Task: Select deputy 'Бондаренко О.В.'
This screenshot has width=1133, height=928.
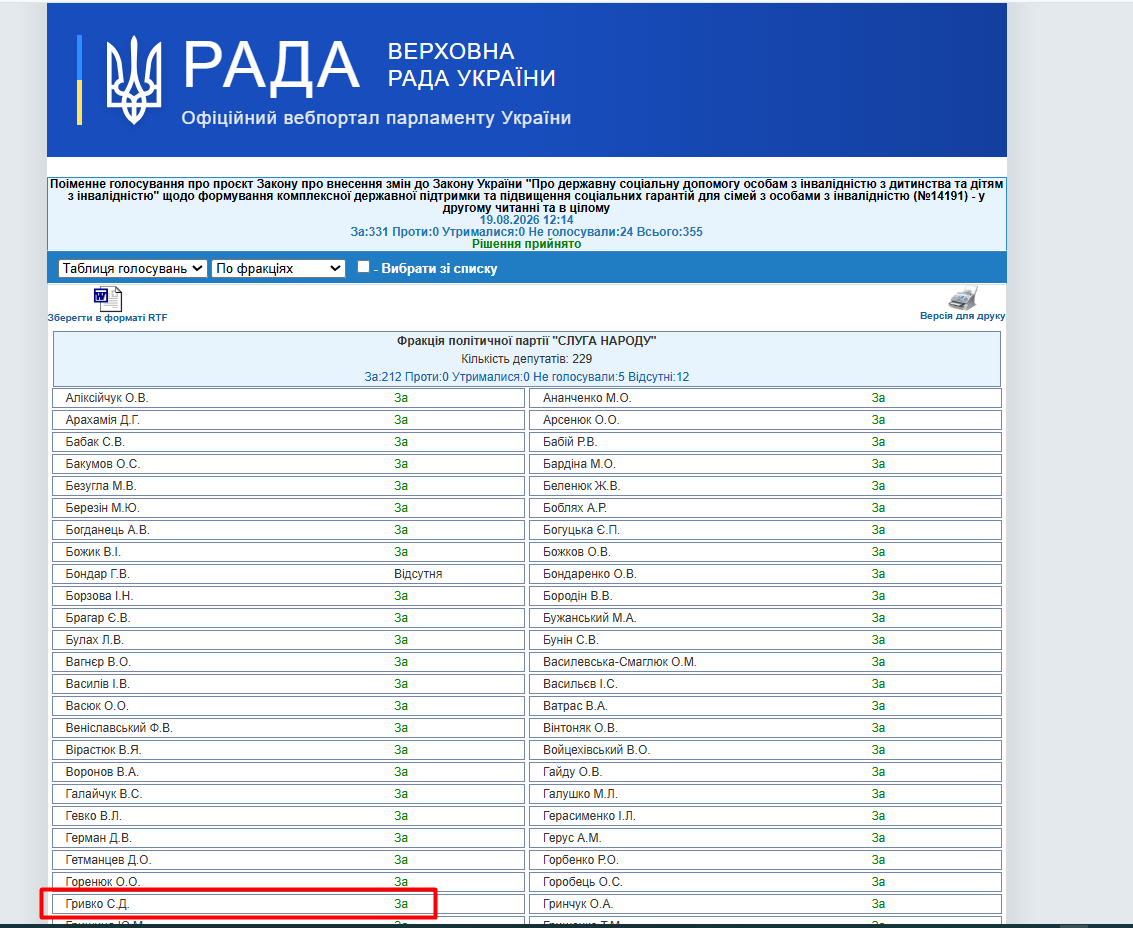Action: 590,574
